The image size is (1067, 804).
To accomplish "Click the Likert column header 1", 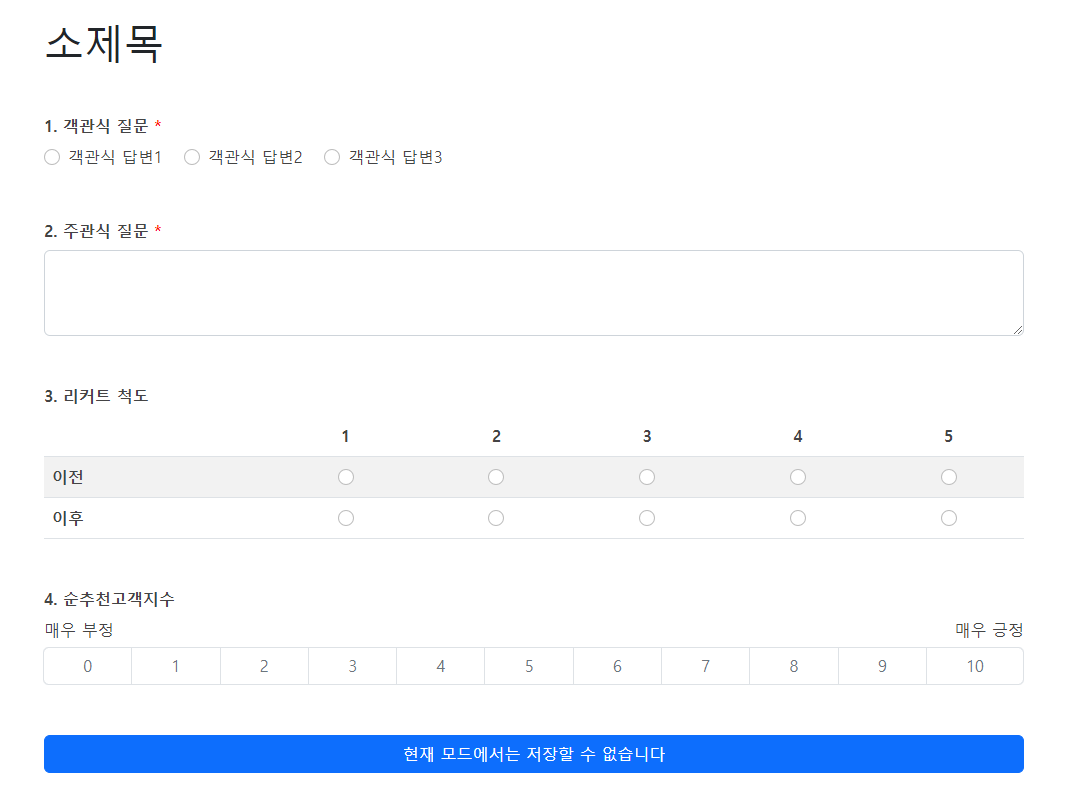I will point(346,436).
